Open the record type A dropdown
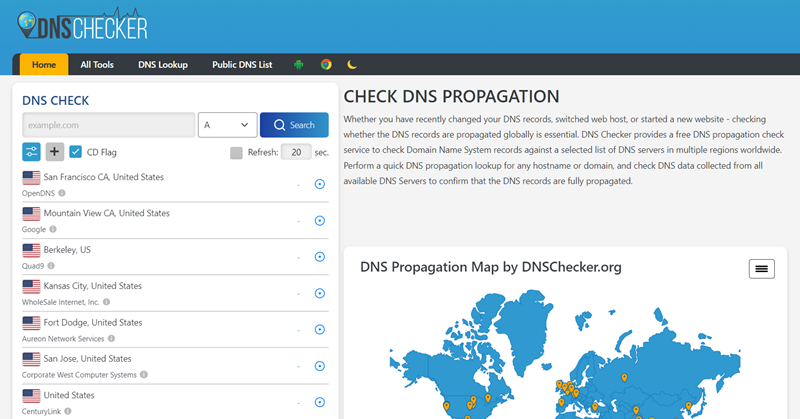The width and height of the screenshot is (800, 419). pyautogui.click(x=228, y=125)
